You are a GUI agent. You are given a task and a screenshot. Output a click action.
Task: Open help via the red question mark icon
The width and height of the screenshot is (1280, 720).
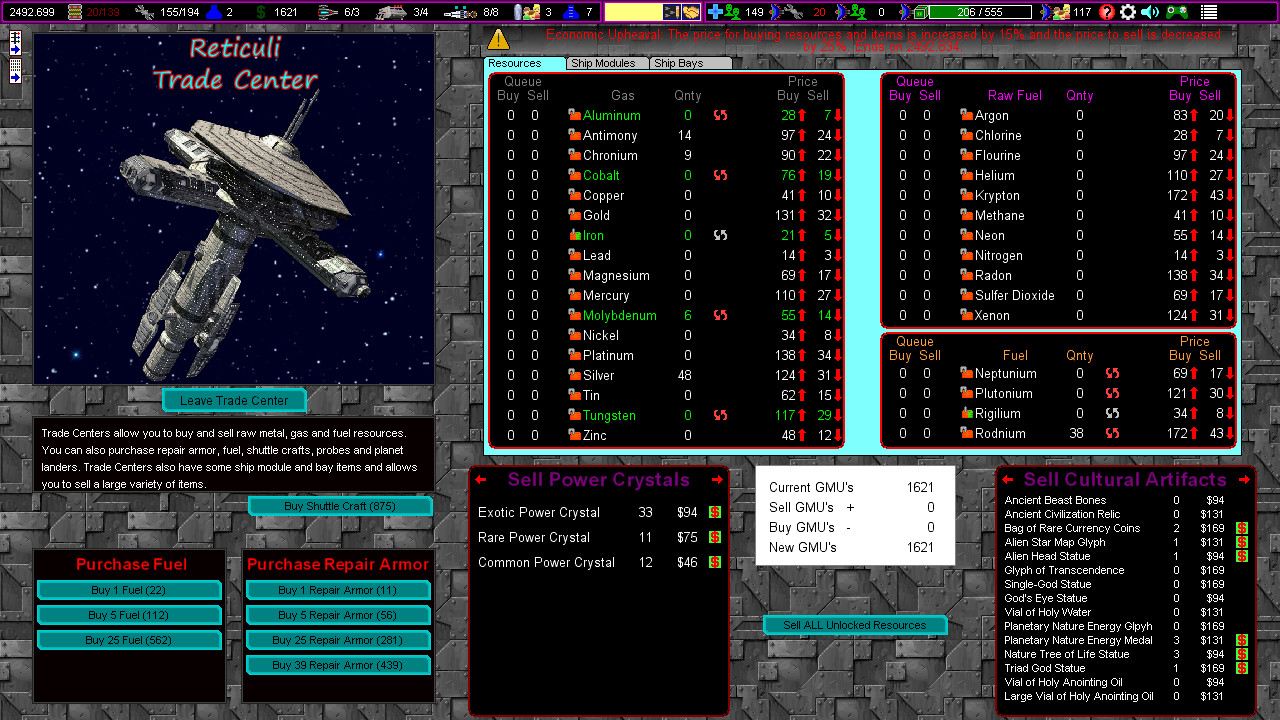coord(1106,13)
